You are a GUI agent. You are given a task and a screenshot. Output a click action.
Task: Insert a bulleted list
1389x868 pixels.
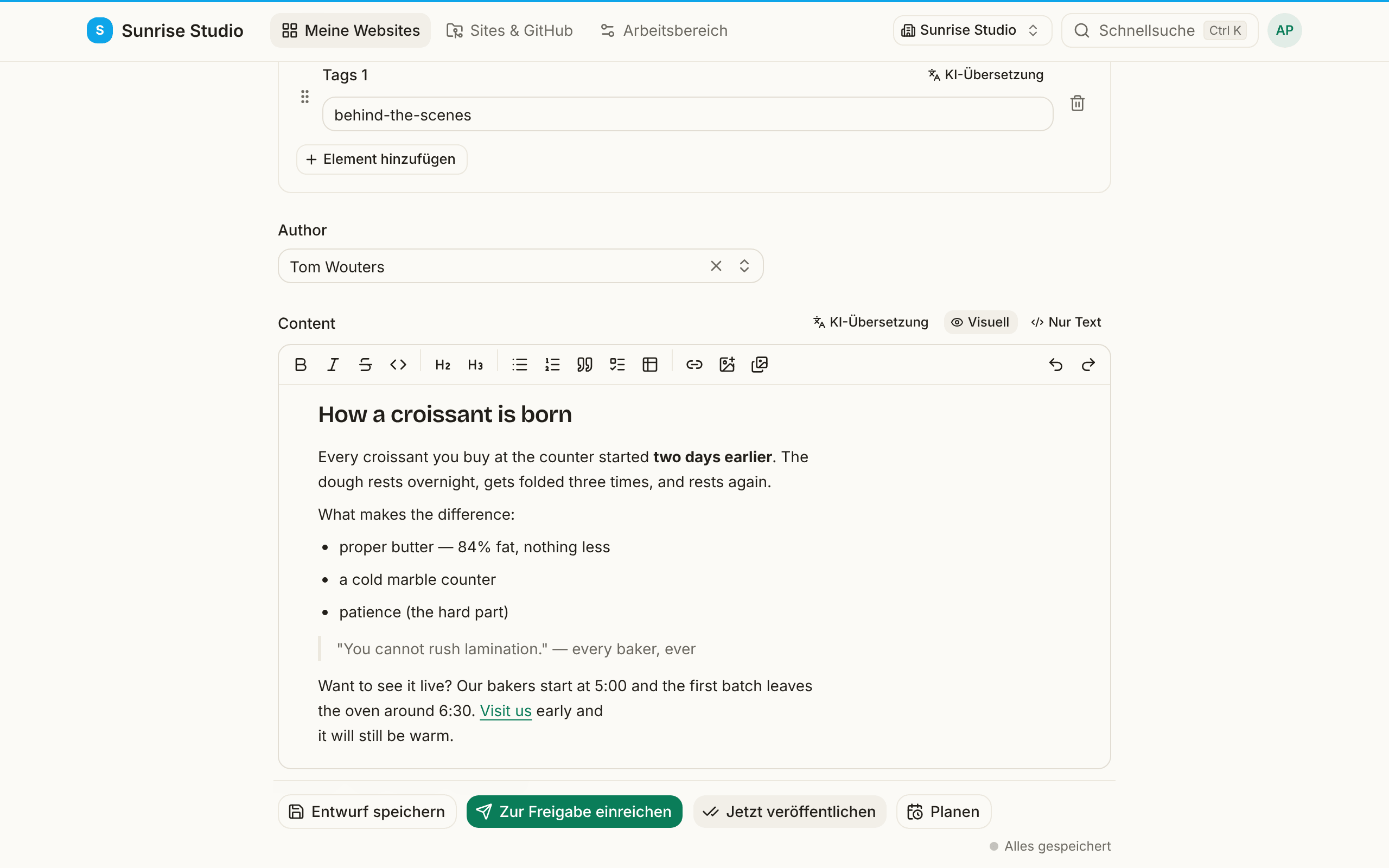click(x=519, y=365)
